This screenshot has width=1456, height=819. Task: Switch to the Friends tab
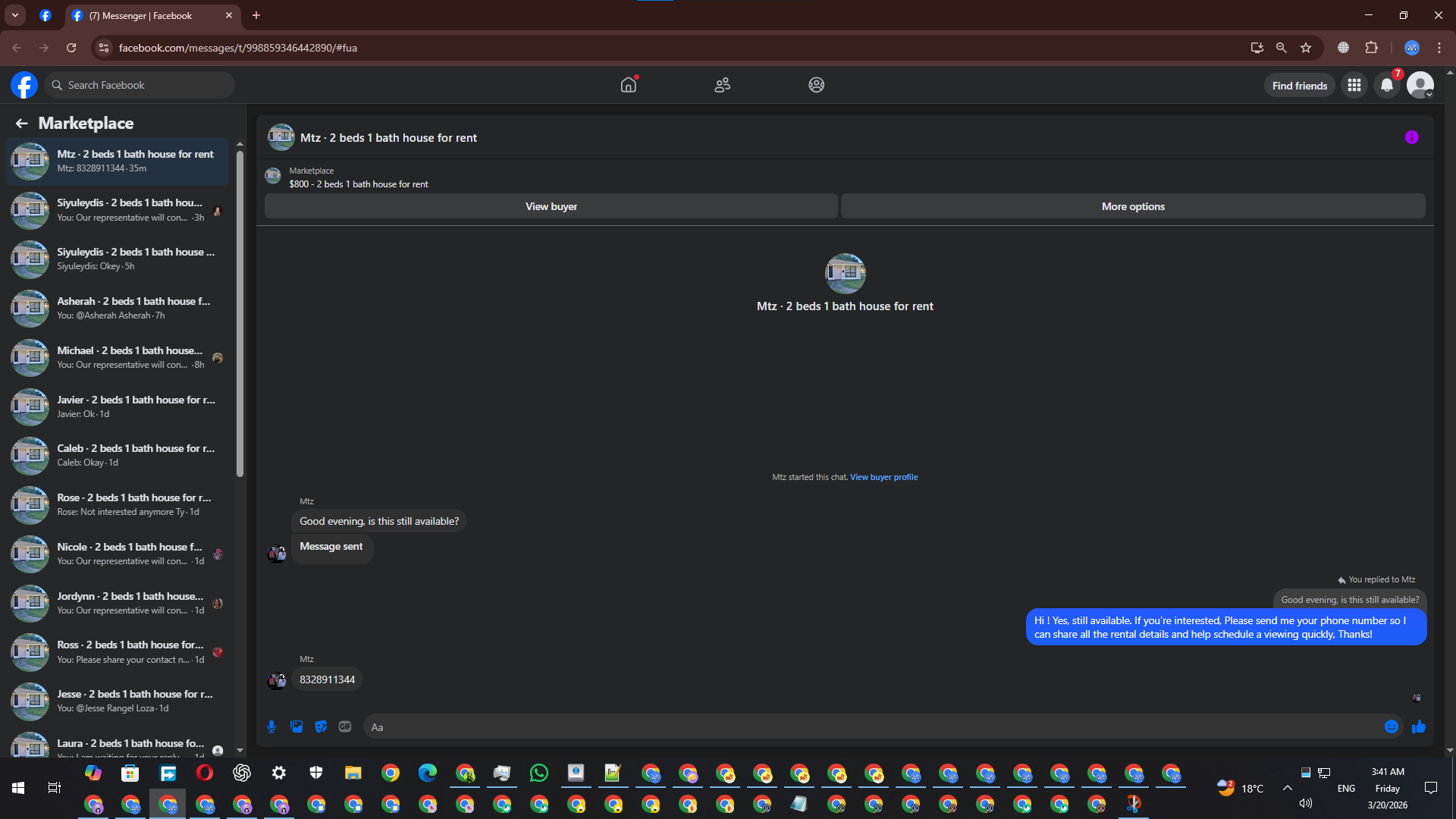722,85
